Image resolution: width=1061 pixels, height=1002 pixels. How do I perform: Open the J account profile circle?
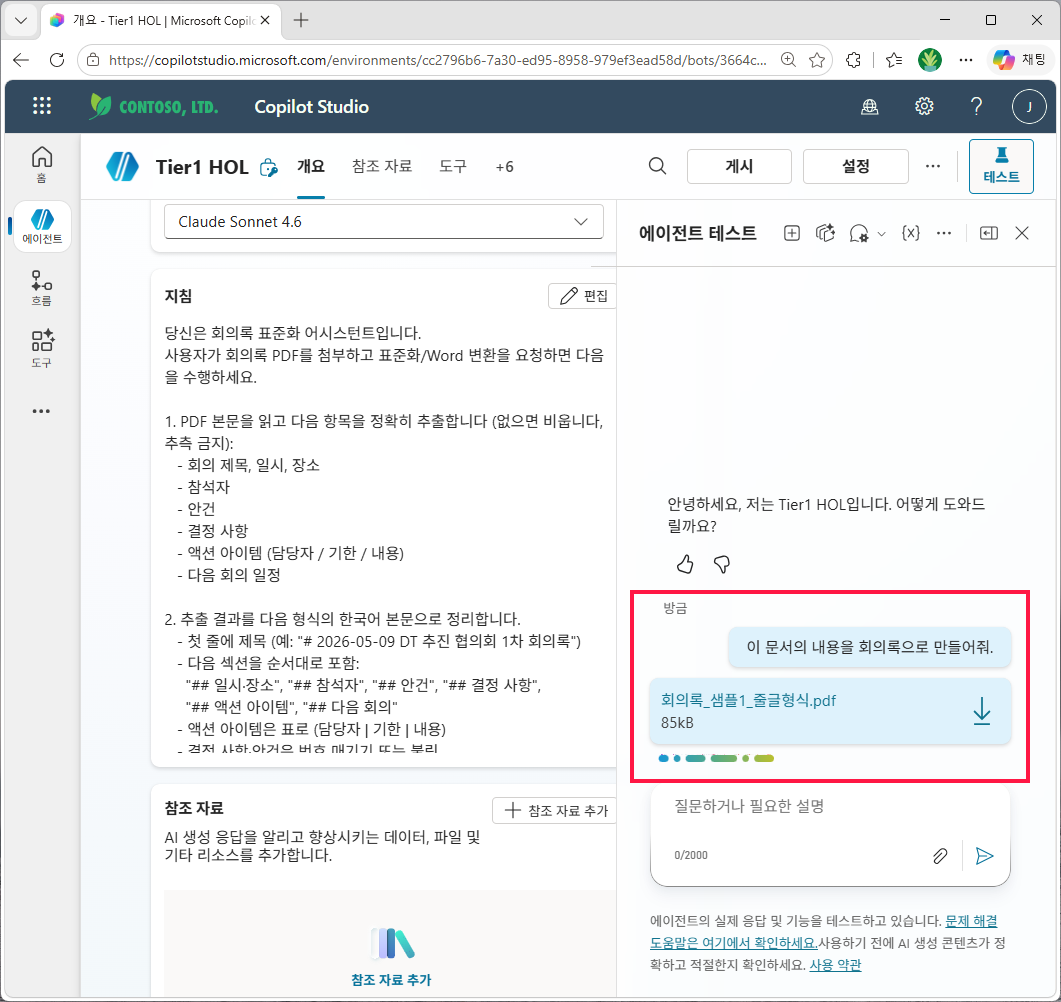(1029, 106)
